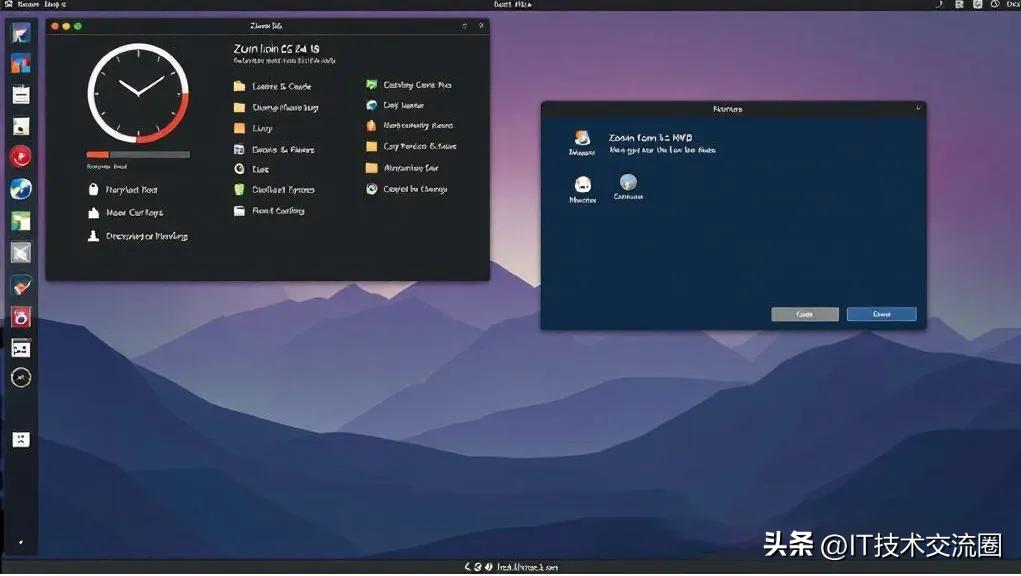Click the small corner icon in blue dialog titlebar
This screenshot has width=1021, height=576.
[x=918, y=108]
